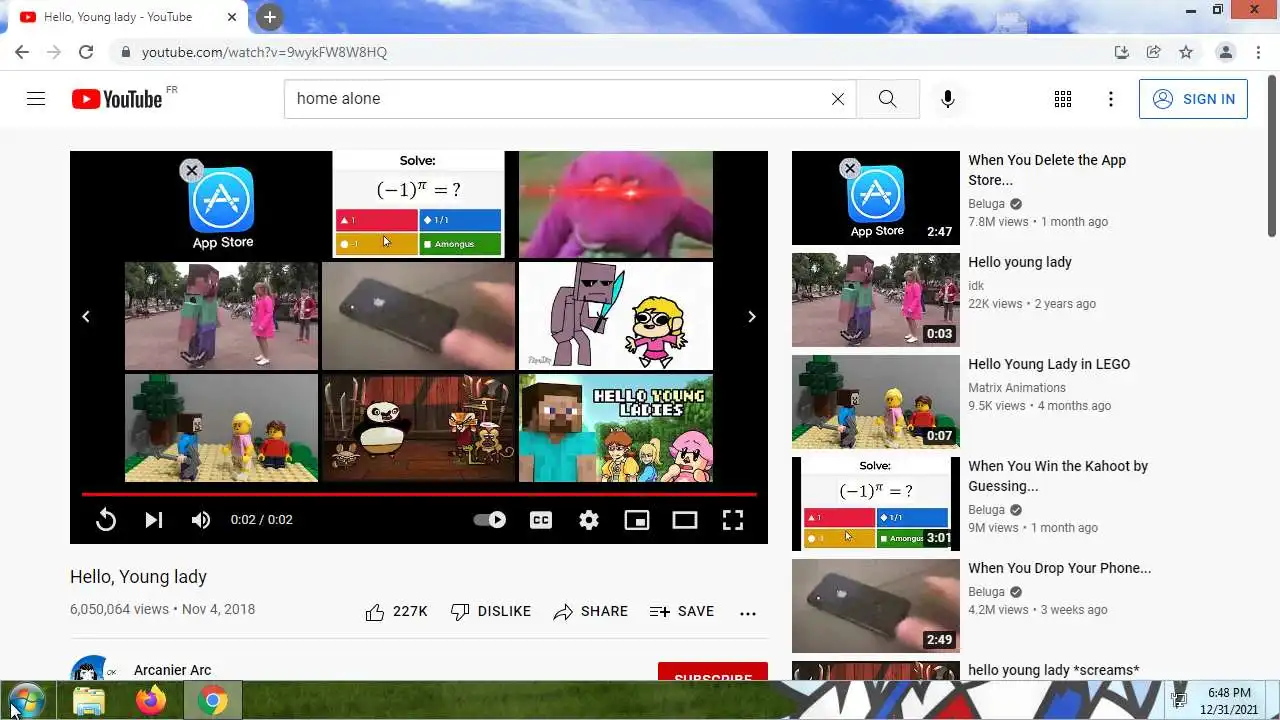Install app icon in address bar
Image resolution: width=1280 pixels, height=720 pixels.
click(1122, 52)
